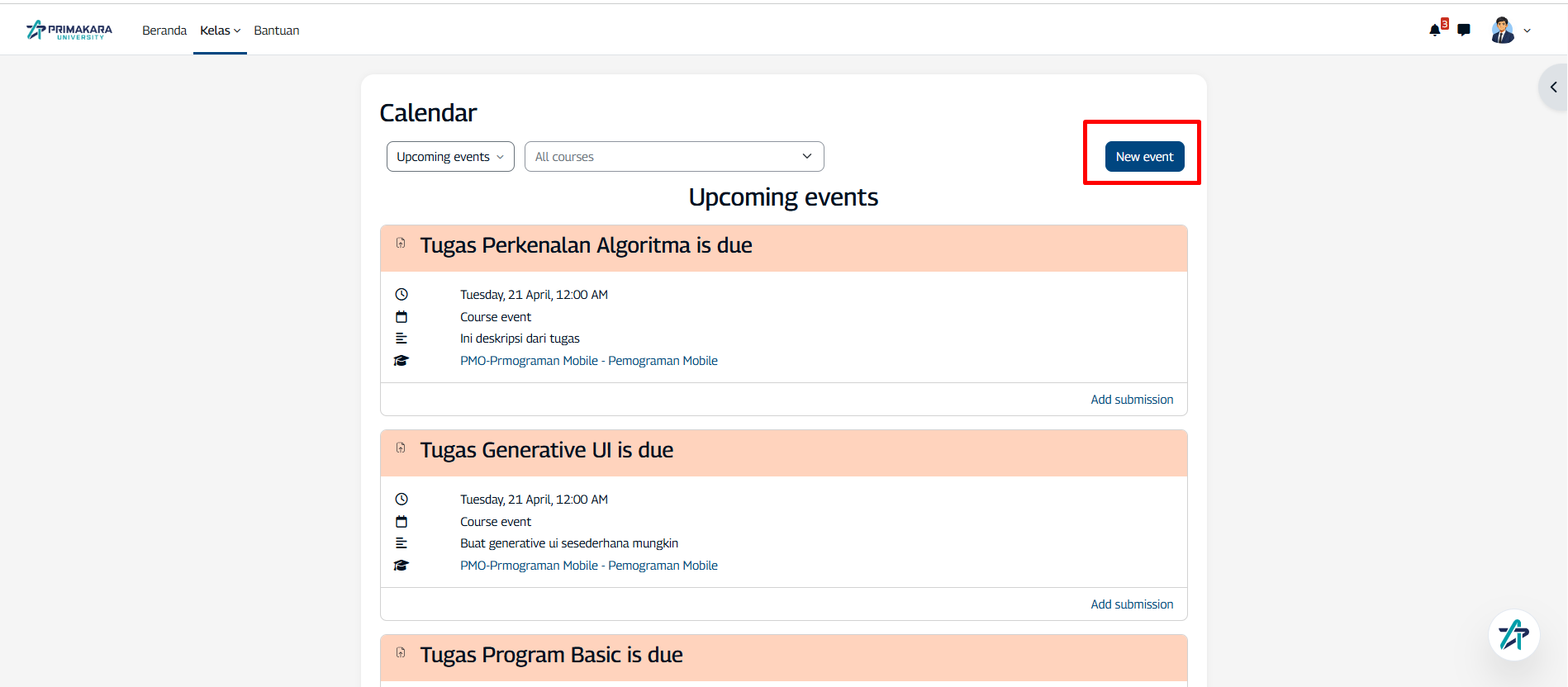
Task: Click the centered Upcoming events heading
Action: click(783, 197)
